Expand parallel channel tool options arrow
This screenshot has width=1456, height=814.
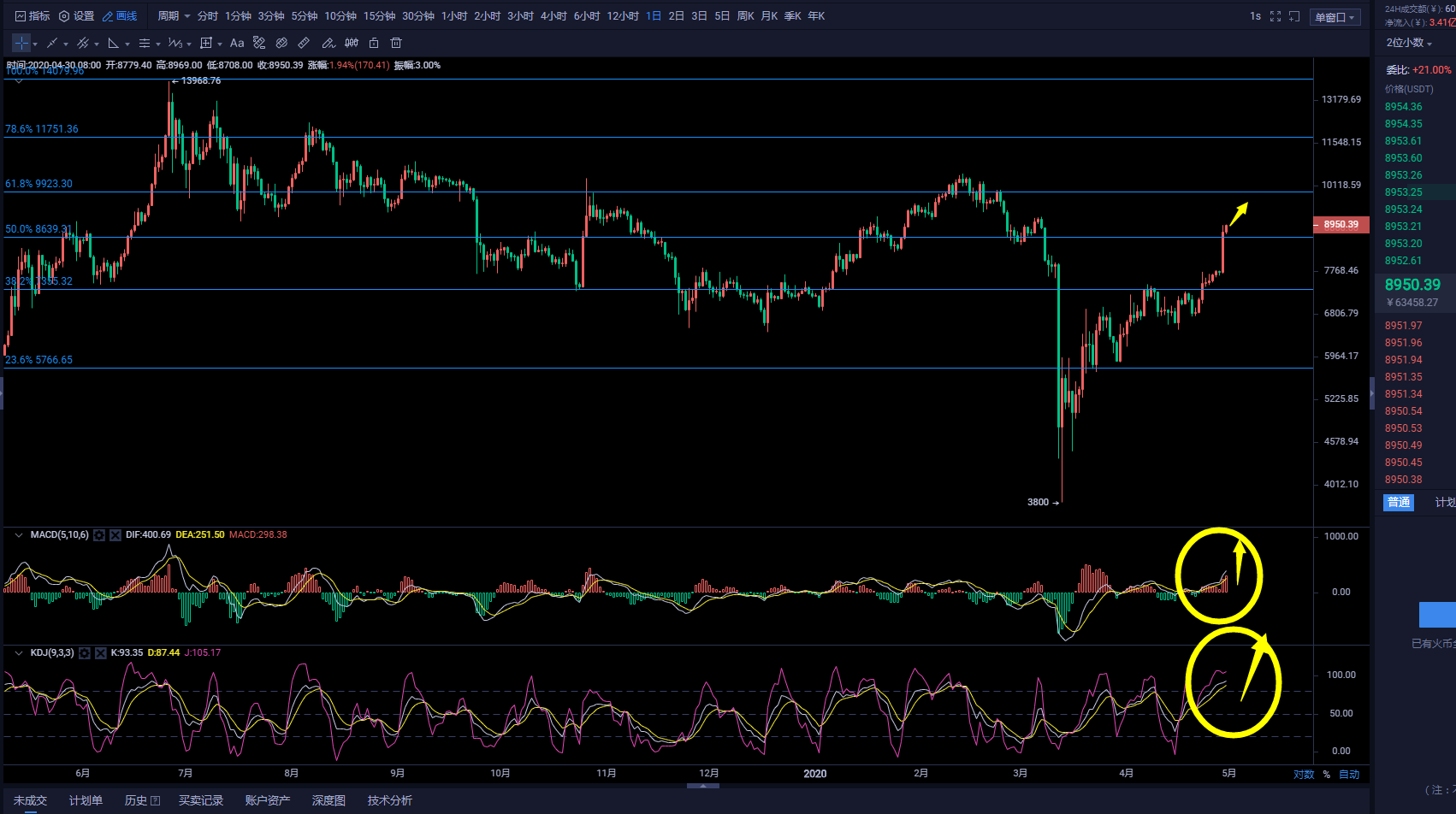tap(97, 44)
